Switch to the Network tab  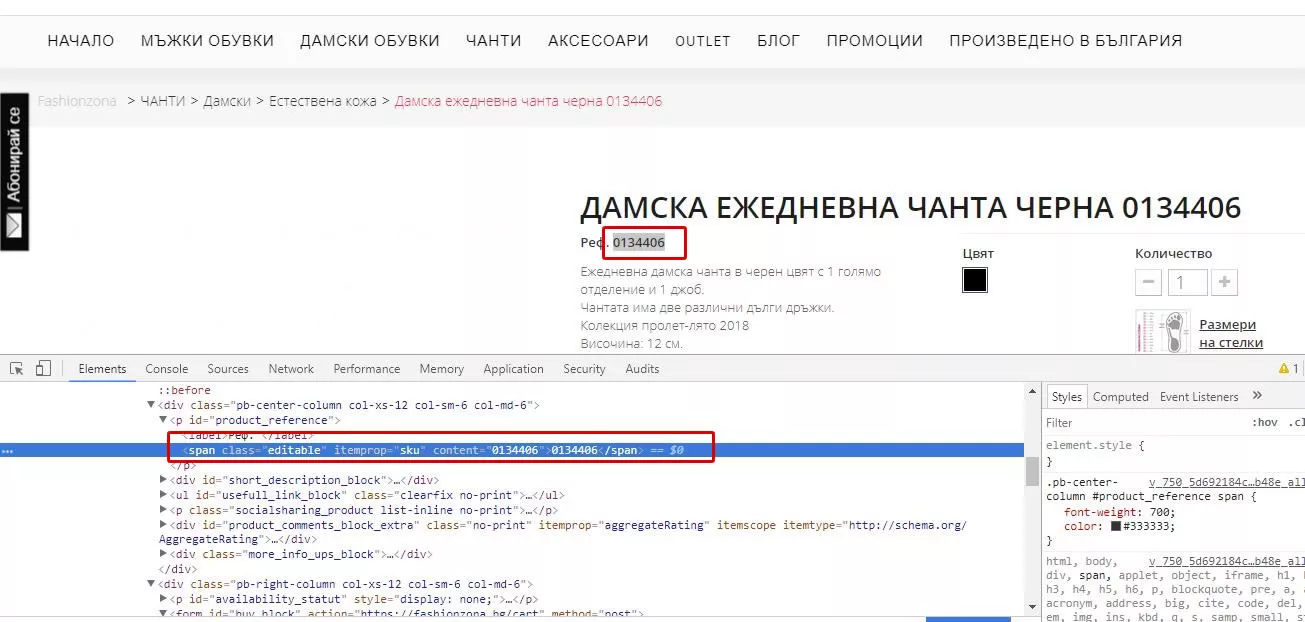coord(291,369)
